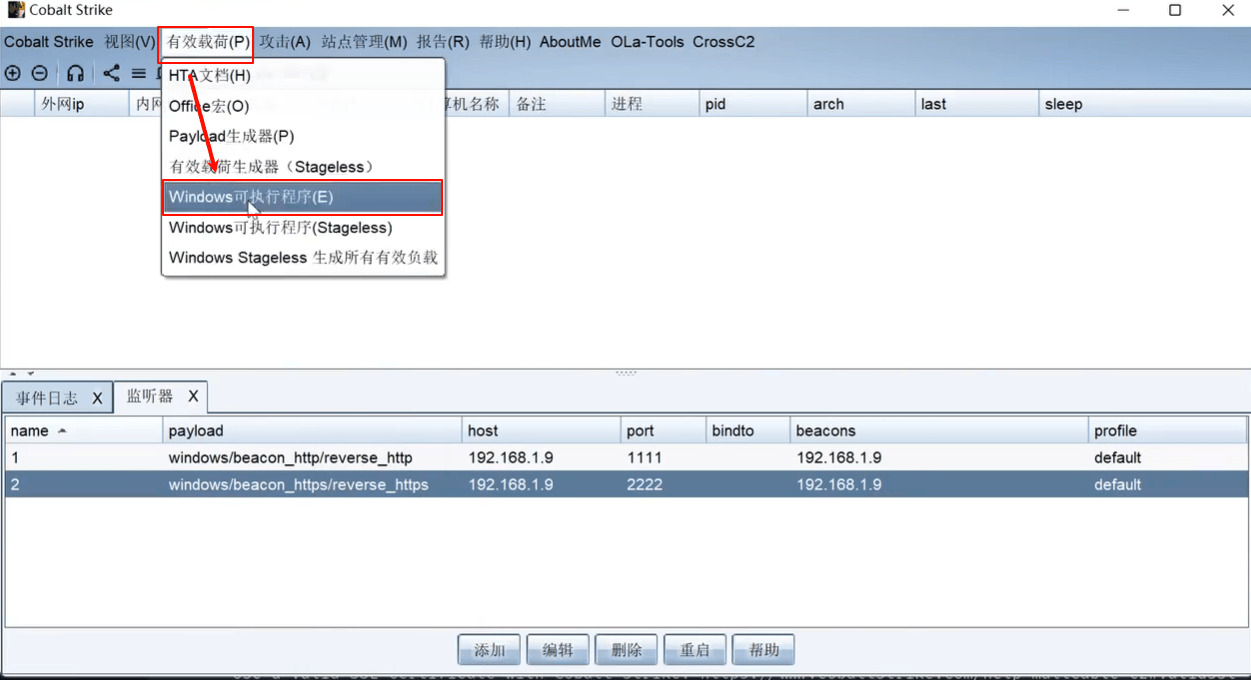Click the sleep column header

(1144, 104)
